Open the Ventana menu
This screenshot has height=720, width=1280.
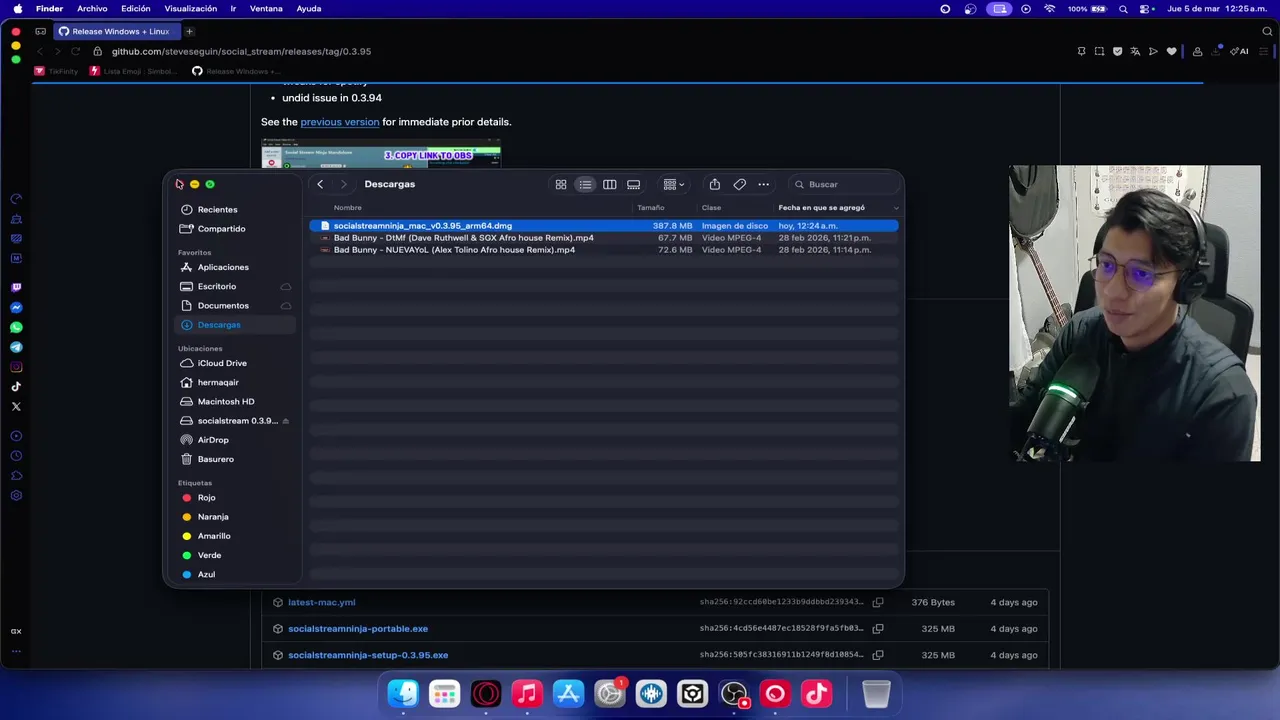pyautogui.click(x=266, y=9)
